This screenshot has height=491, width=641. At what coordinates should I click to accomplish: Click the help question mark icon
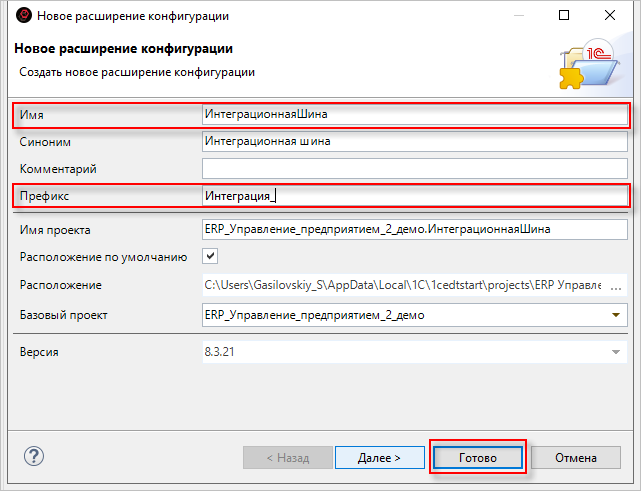33,456
